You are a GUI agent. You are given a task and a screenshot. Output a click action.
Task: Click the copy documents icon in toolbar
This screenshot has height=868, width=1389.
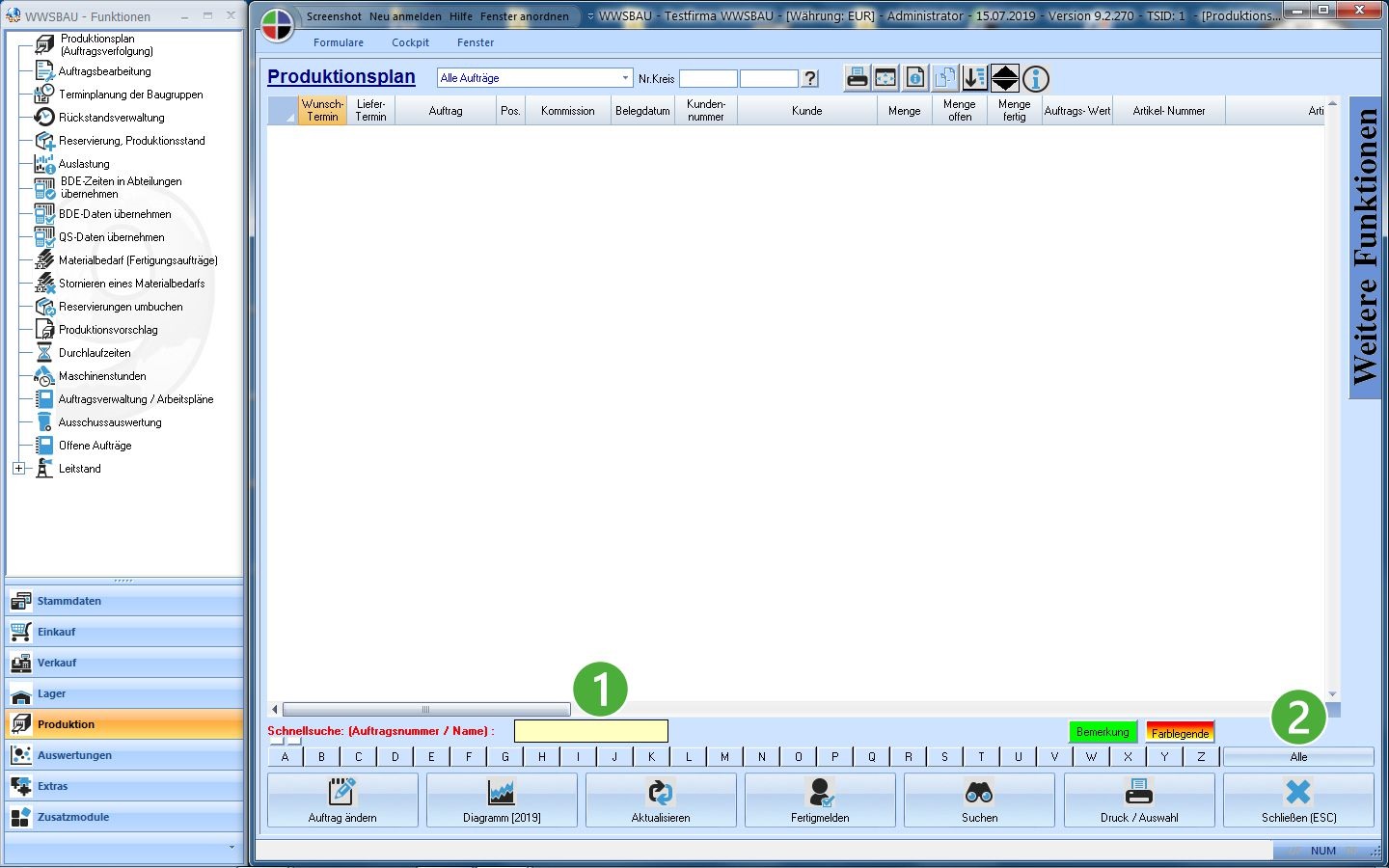pos(945,78)
